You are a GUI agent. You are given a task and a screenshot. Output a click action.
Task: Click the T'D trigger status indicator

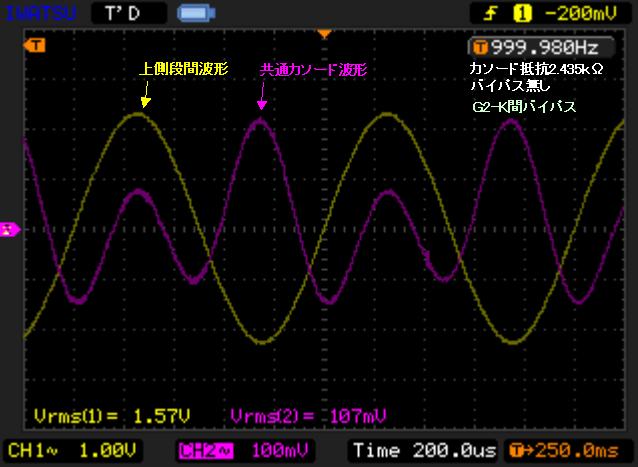[x=129, y=13]
